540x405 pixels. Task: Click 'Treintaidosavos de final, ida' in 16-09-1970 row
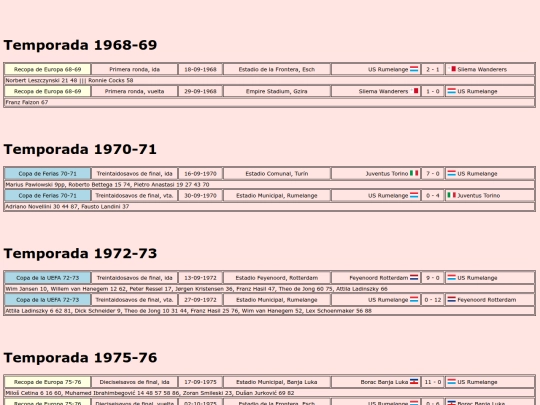tap(134, 174)
